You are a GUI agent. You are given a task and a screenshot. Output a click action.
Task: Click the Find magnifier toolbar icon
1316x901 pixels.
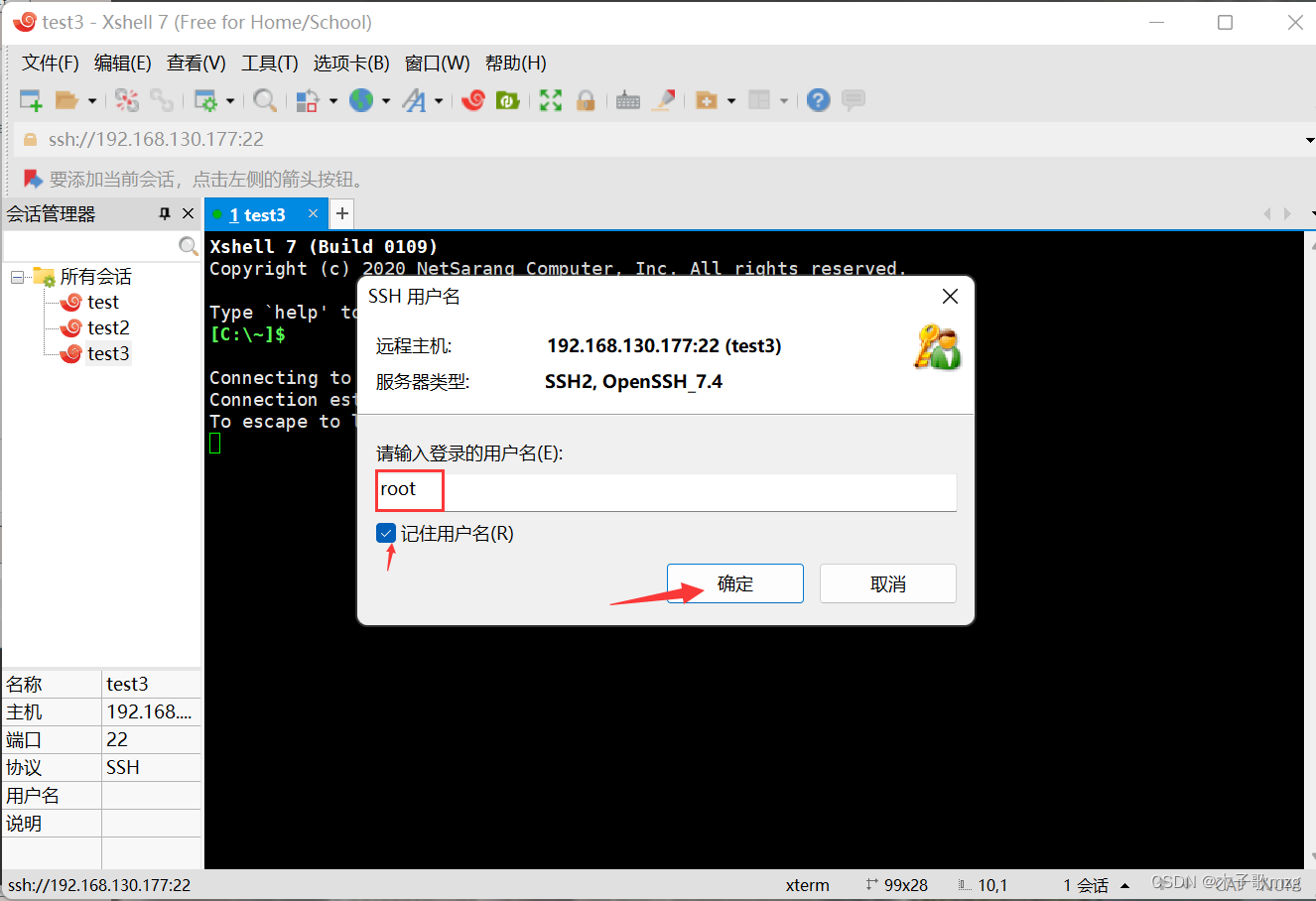[264, 100]
